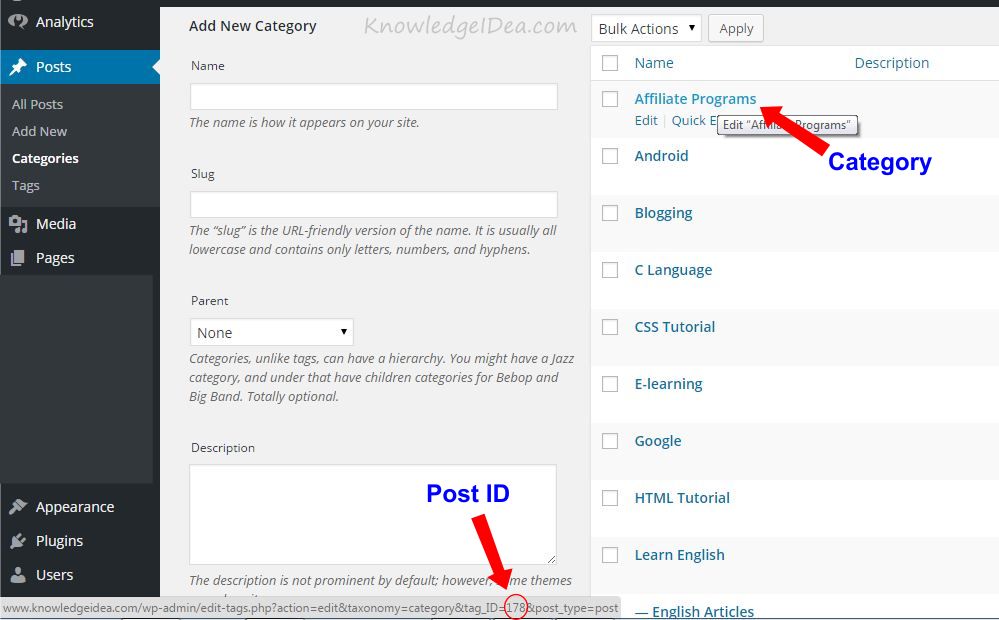999x620 pixels.
Task: Focus the category Name input field
Action: (x=373, y=96)
